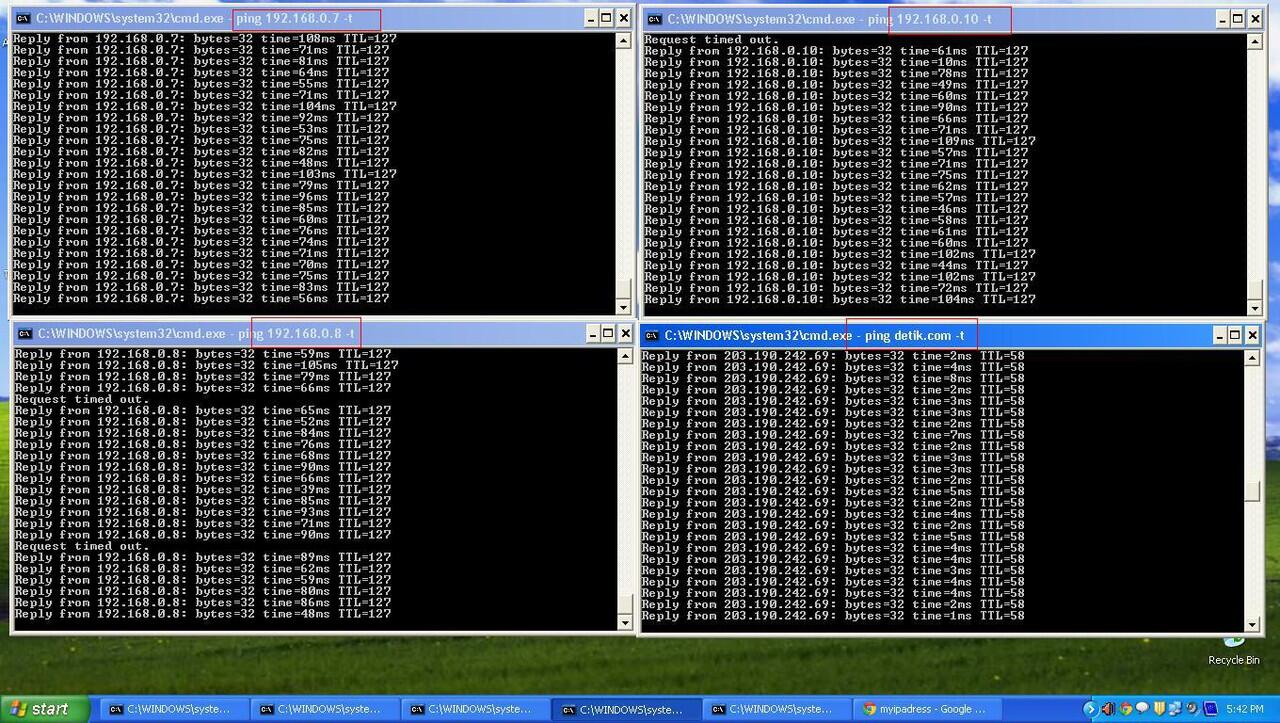
Task: Click the reply line with time=10ms from 192.168.0.10
Action: click(x=836, y=62)
